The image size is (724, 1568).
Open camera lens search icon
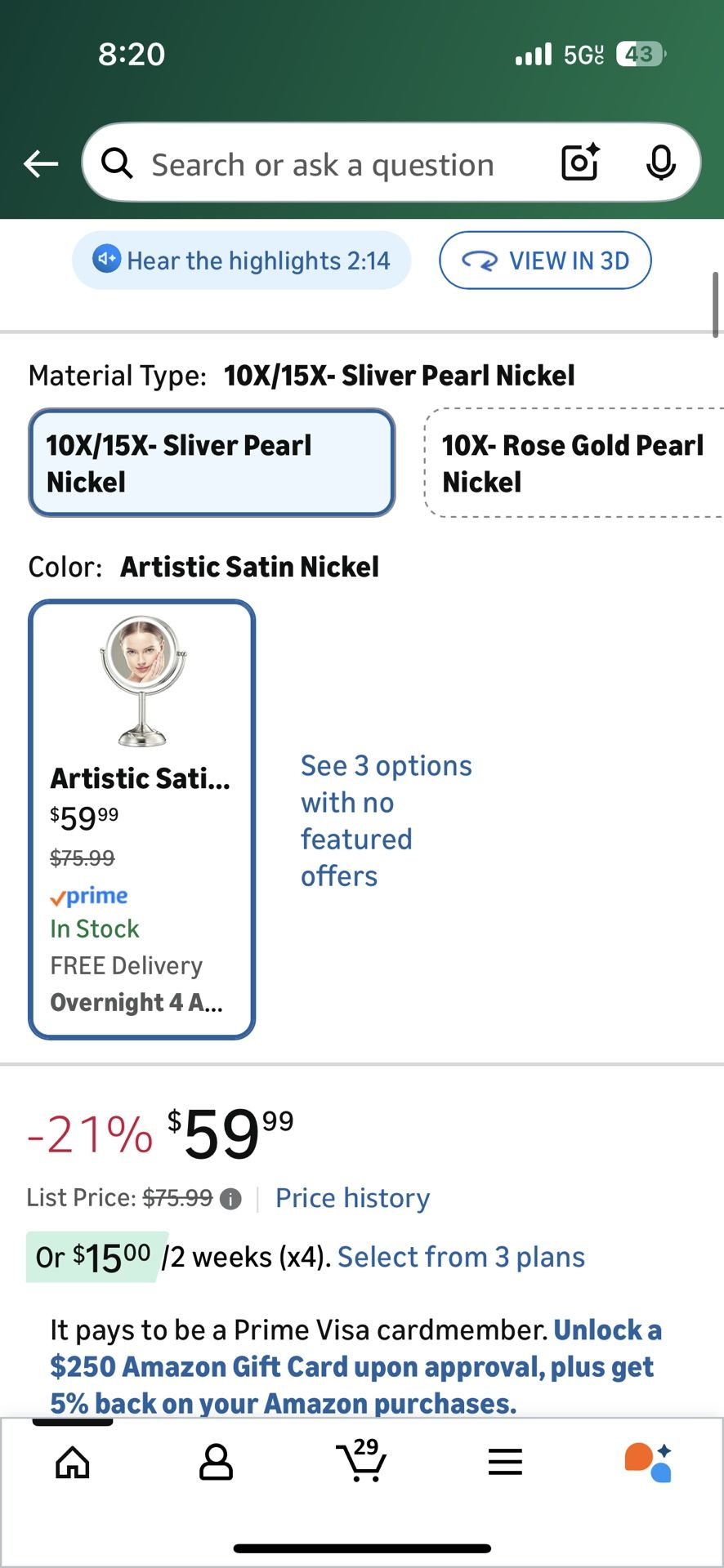click(580, 163)
